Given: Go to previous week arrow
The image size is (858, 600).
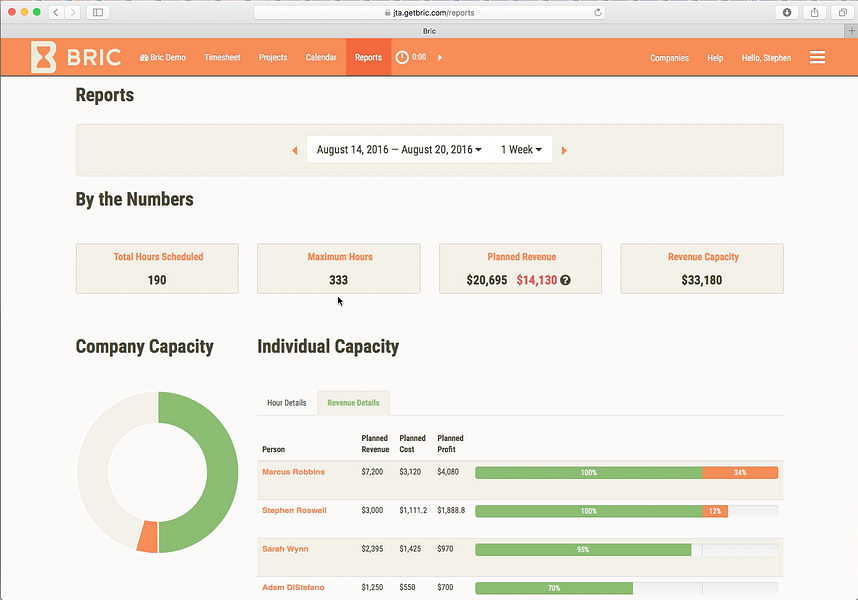Looking at the screenshot, I should tap(295, 150).
